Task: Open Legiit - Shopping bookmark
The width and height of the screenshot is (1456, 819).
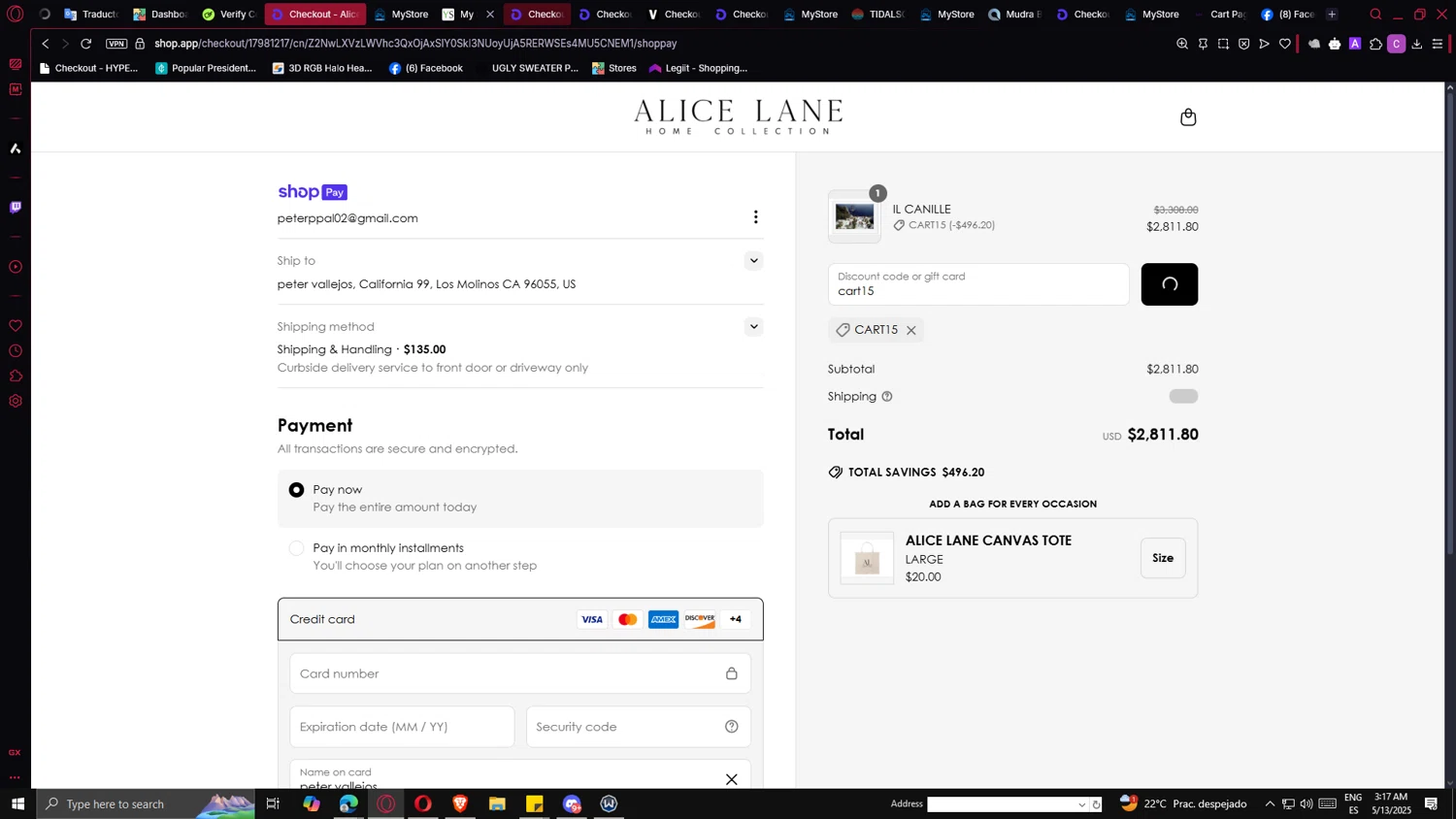Action: 698,68
